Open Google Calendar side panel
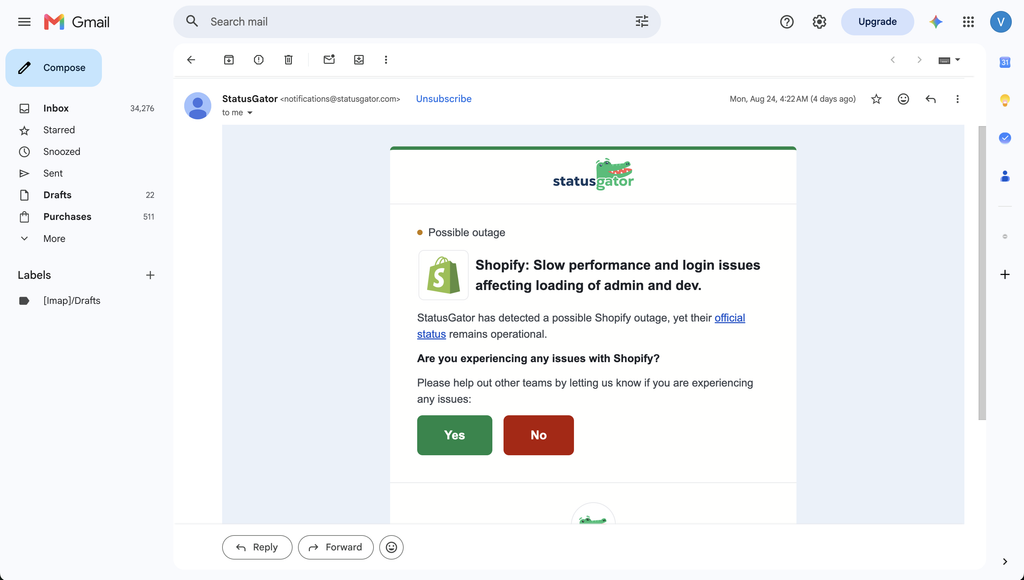Screen dimensions: 1024x580 click(1005, 62)
